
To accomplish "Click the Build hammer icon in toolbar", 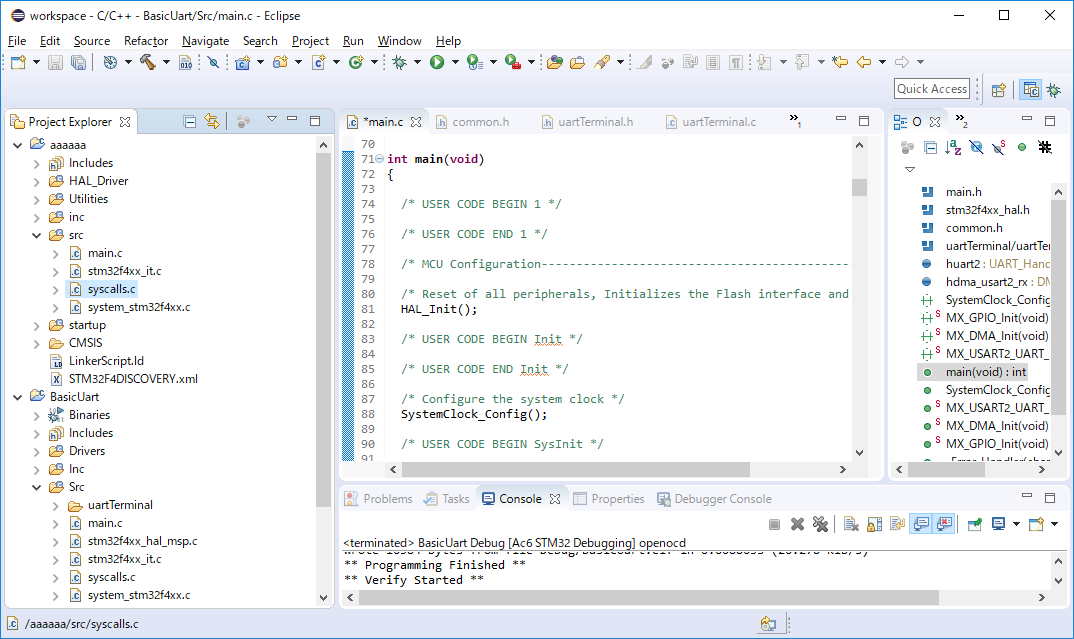I will (x=147, y=62).
